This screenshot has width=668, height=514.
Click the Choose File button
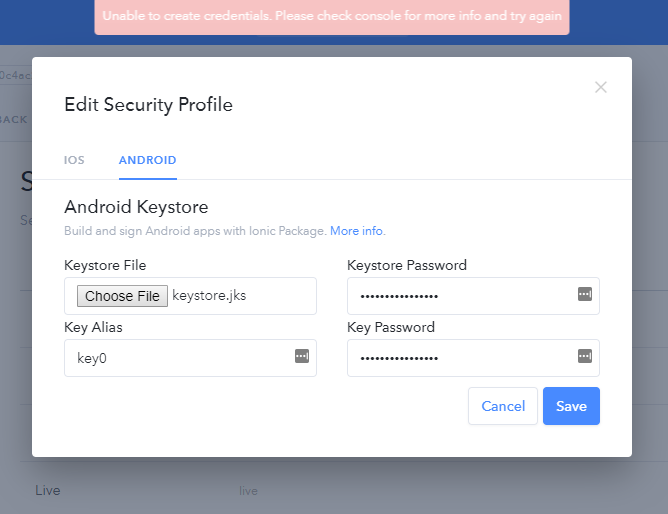[122, 296]
